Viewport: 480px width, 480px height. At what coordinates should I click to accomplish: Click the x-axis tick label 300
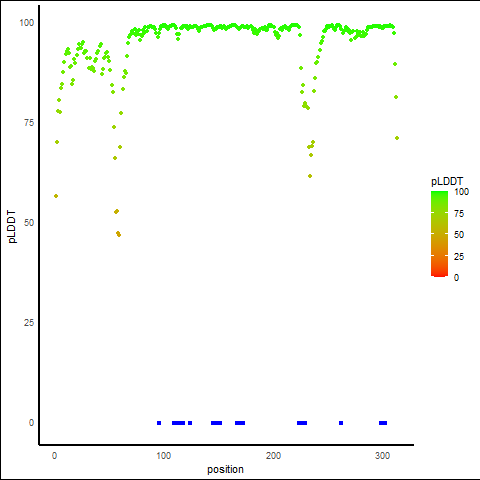pyautogui.click(x=382, y=456)
